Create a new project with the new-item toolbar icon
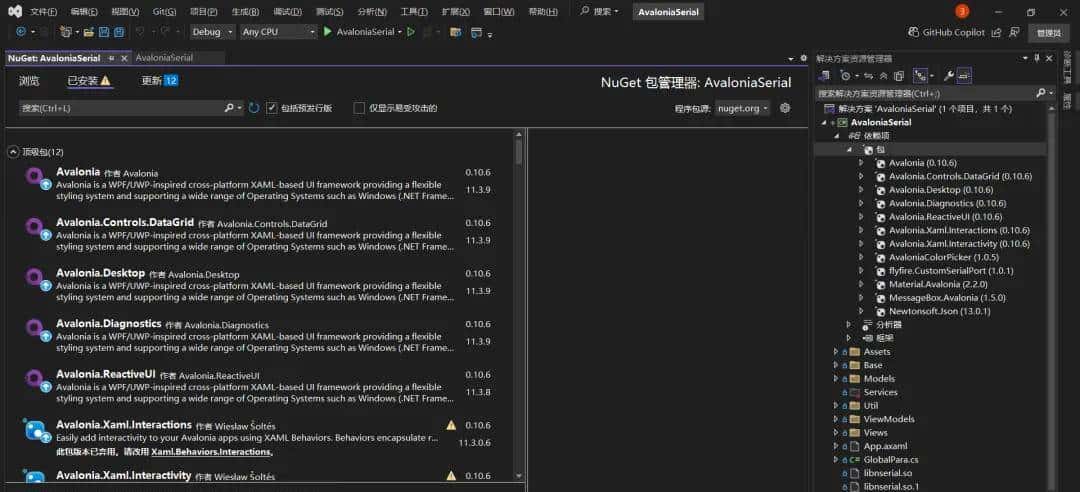 pyautogui.click(x=66, y=32)
